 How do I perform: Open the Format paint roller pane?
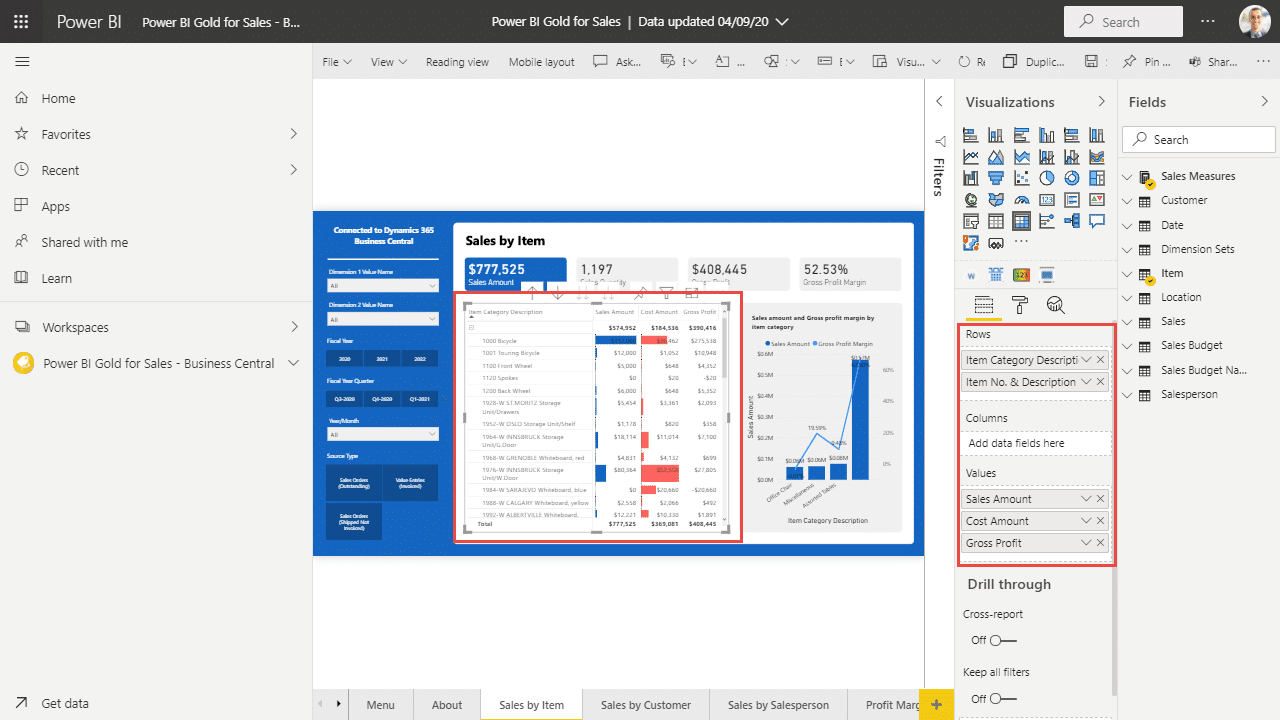coord(1020,305)
